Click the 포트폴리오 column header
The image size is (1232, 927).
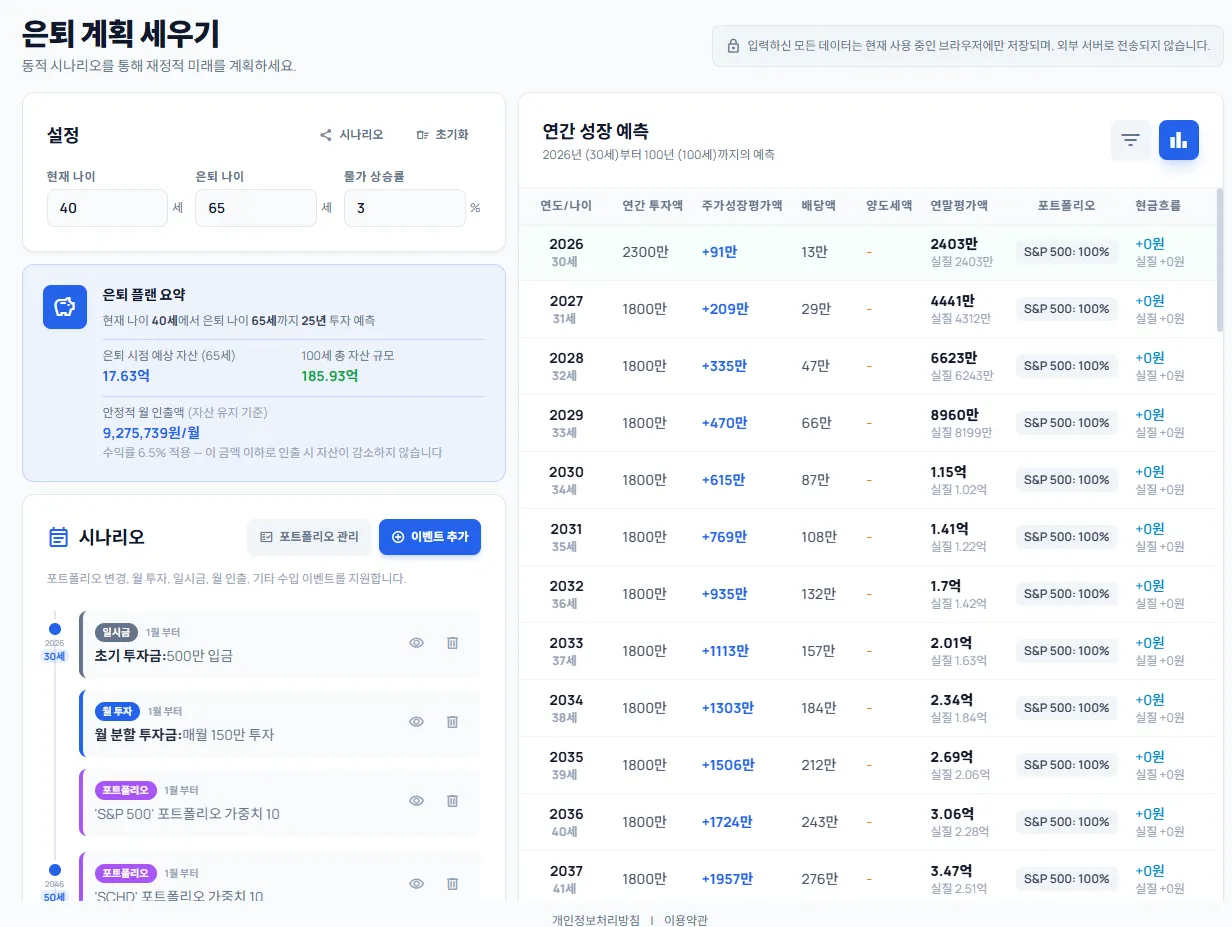[x=1066, y=206]
